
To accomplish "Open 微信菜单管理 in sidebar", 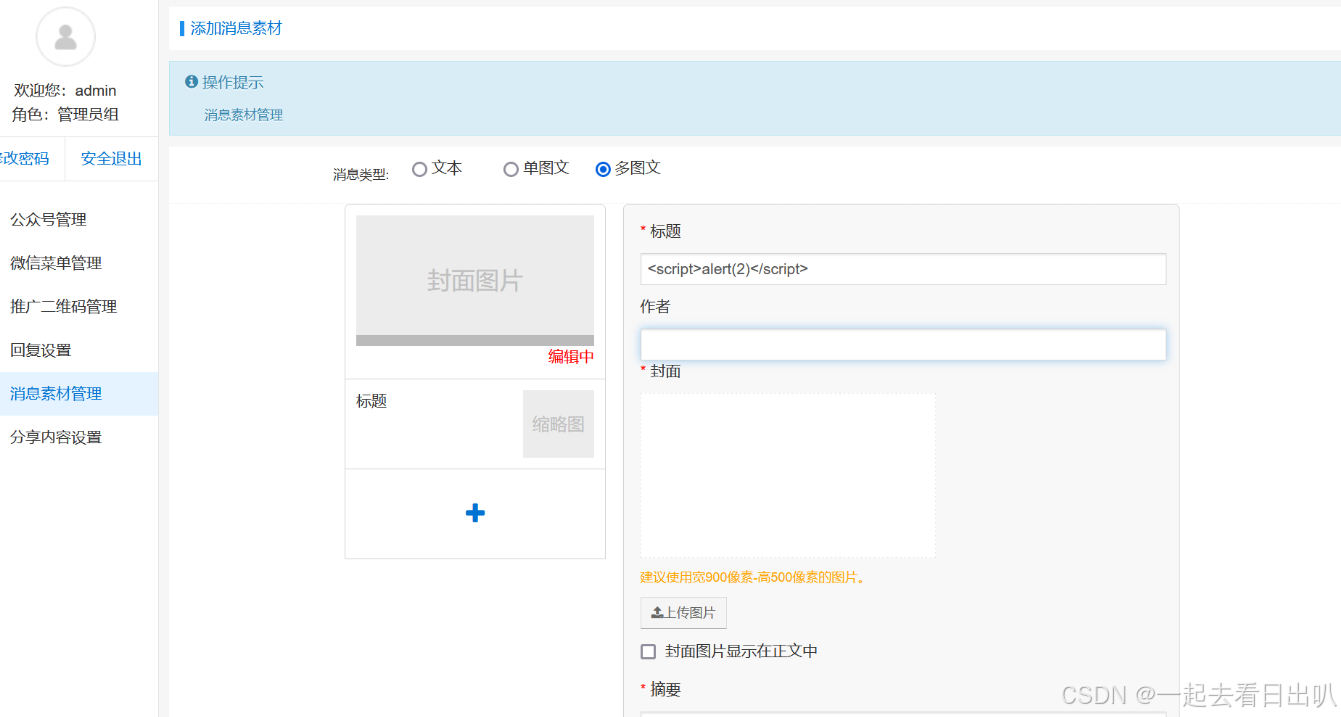I will click(x=79, y=263).
